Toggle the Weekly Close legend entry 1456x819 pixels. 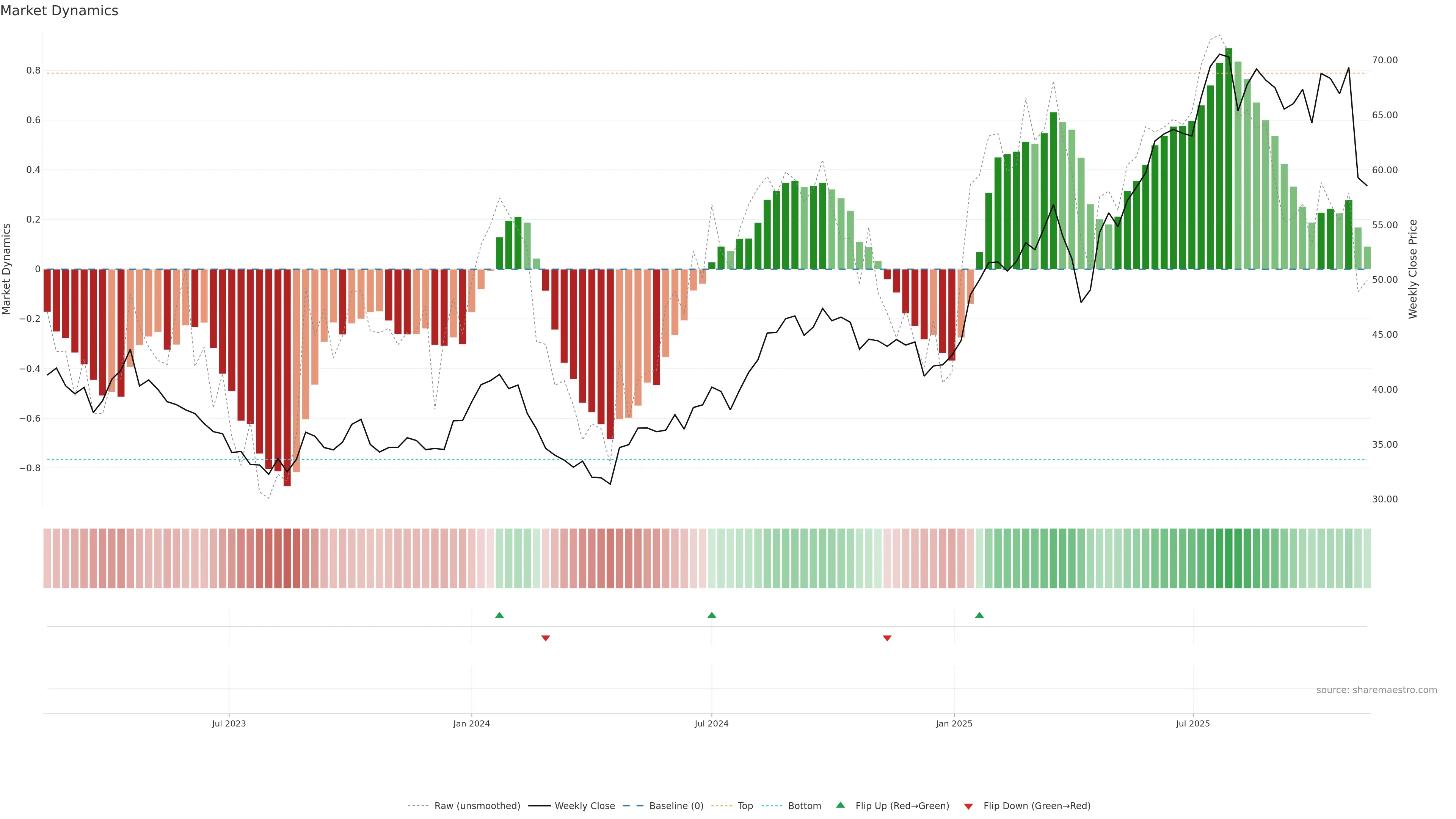click(x=584, y=806)
